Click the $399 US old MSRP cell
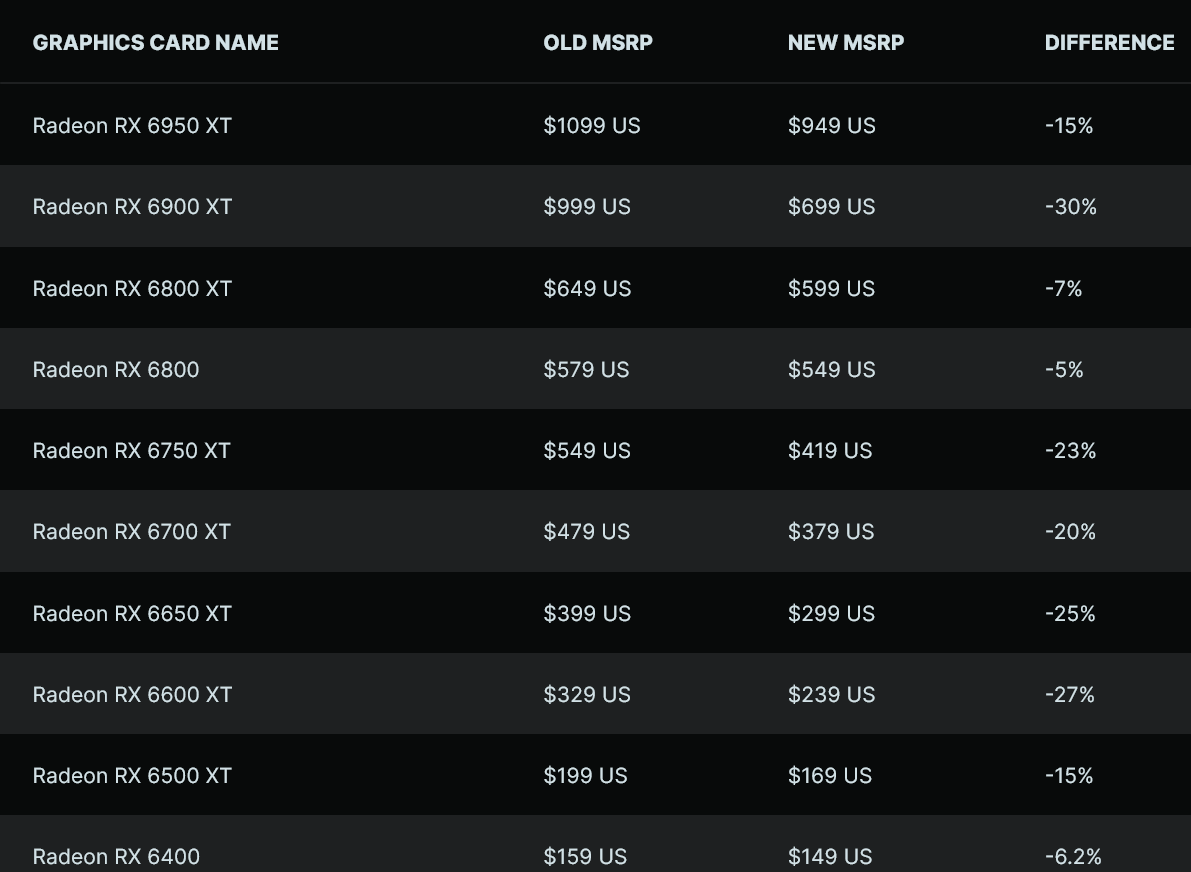 587,614
